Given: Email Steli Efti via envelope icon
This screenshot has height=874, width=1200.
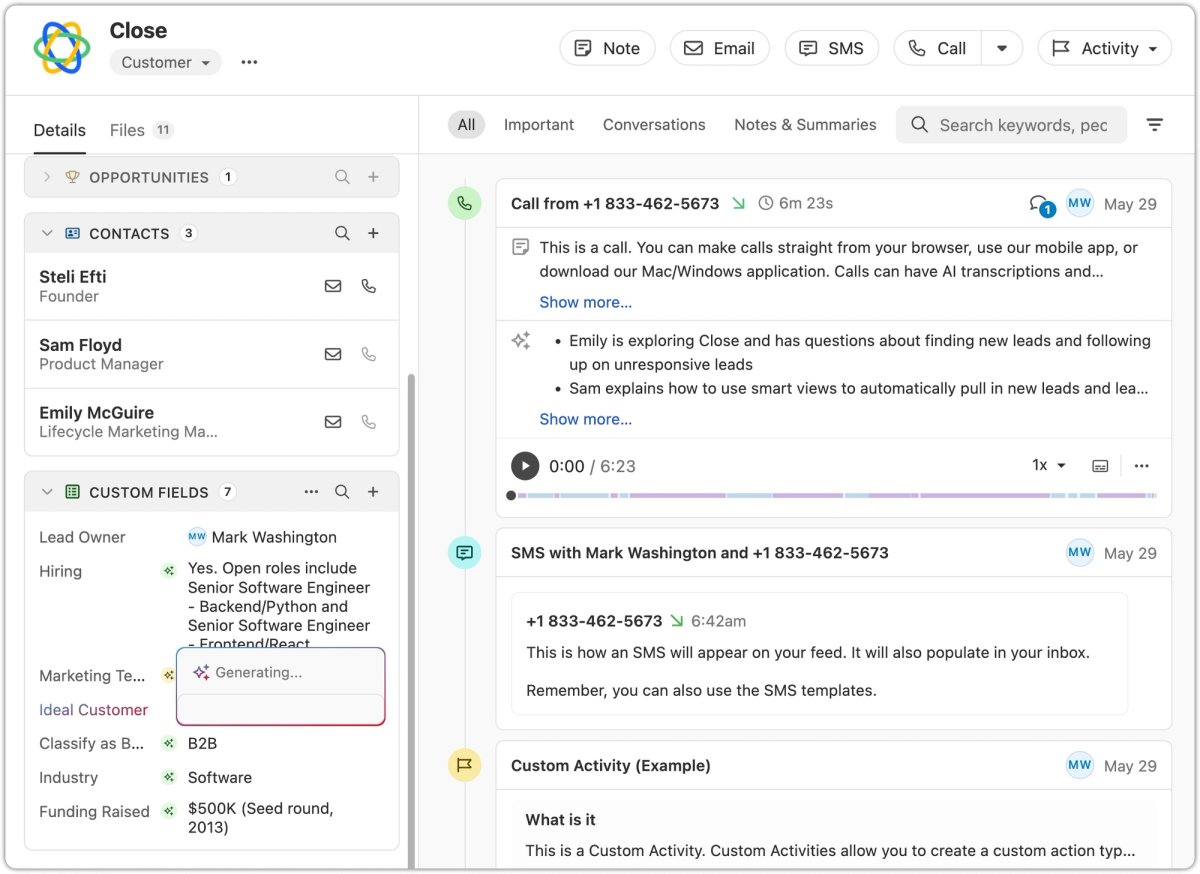Looking at the screenshot, I should (x=333, y=286).
